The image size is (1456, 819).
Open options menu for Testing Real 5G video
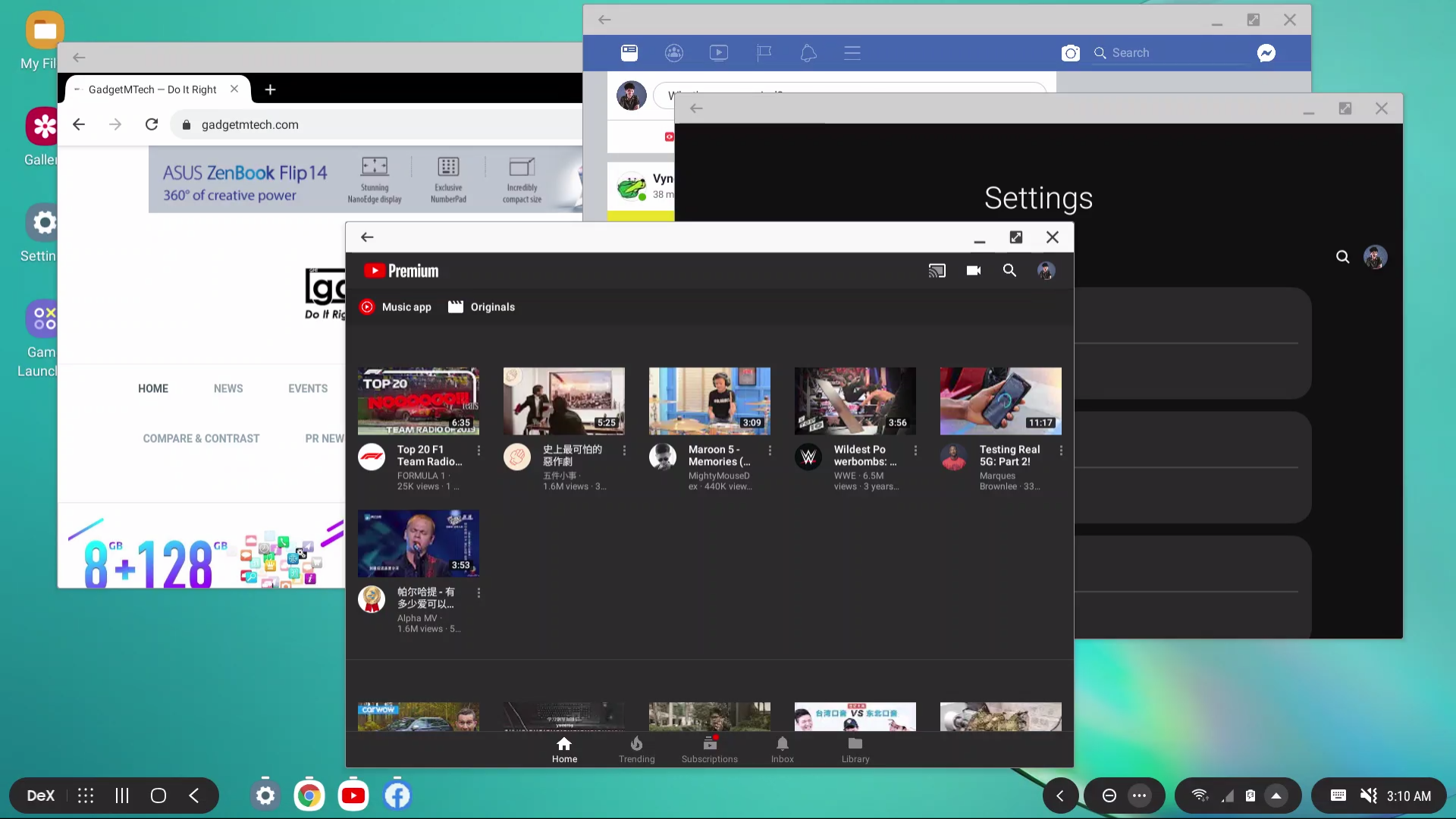tap(1061, 450)
